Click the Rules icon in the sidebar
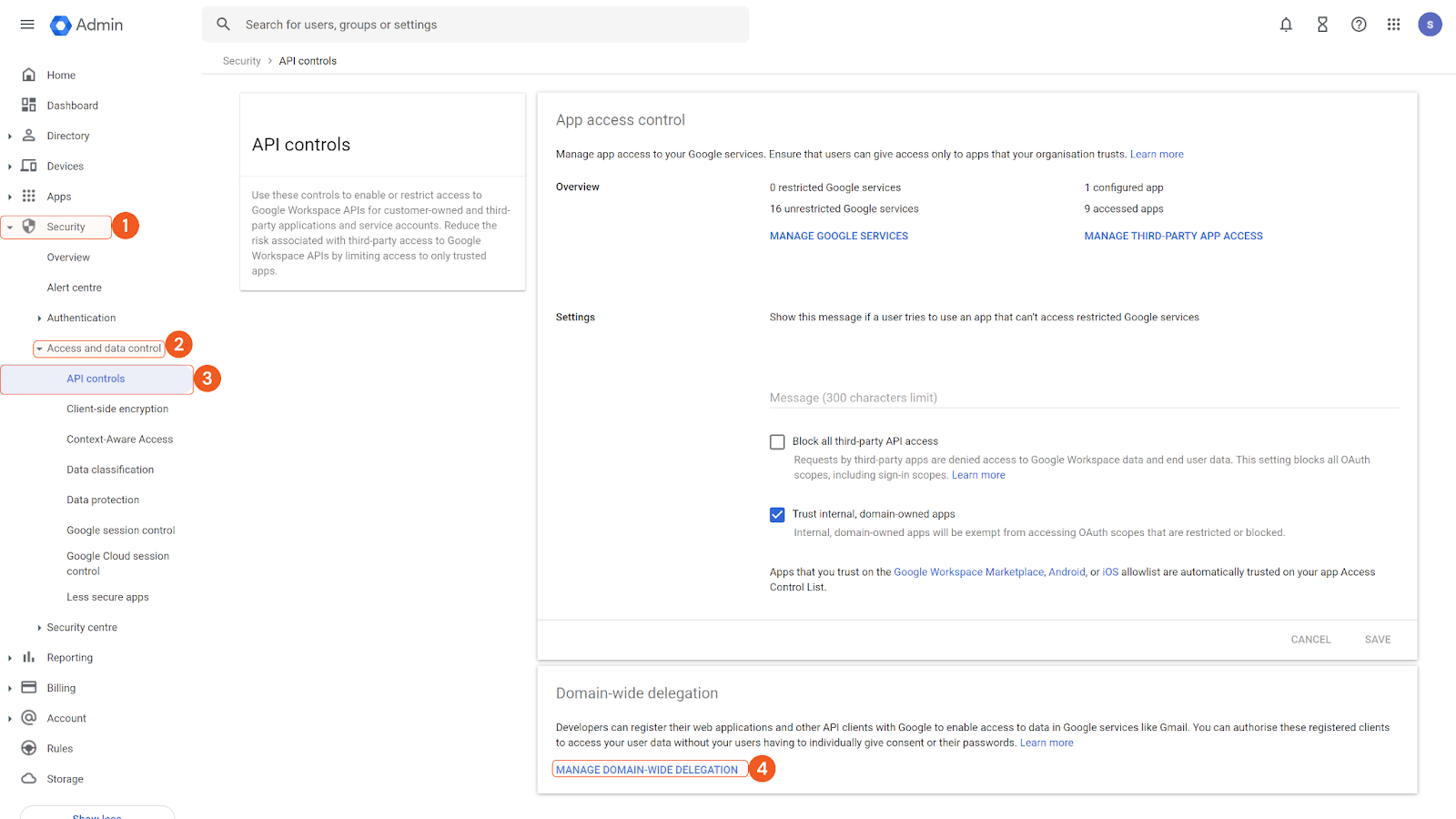The image size is (1456, 819). [29, 747]
